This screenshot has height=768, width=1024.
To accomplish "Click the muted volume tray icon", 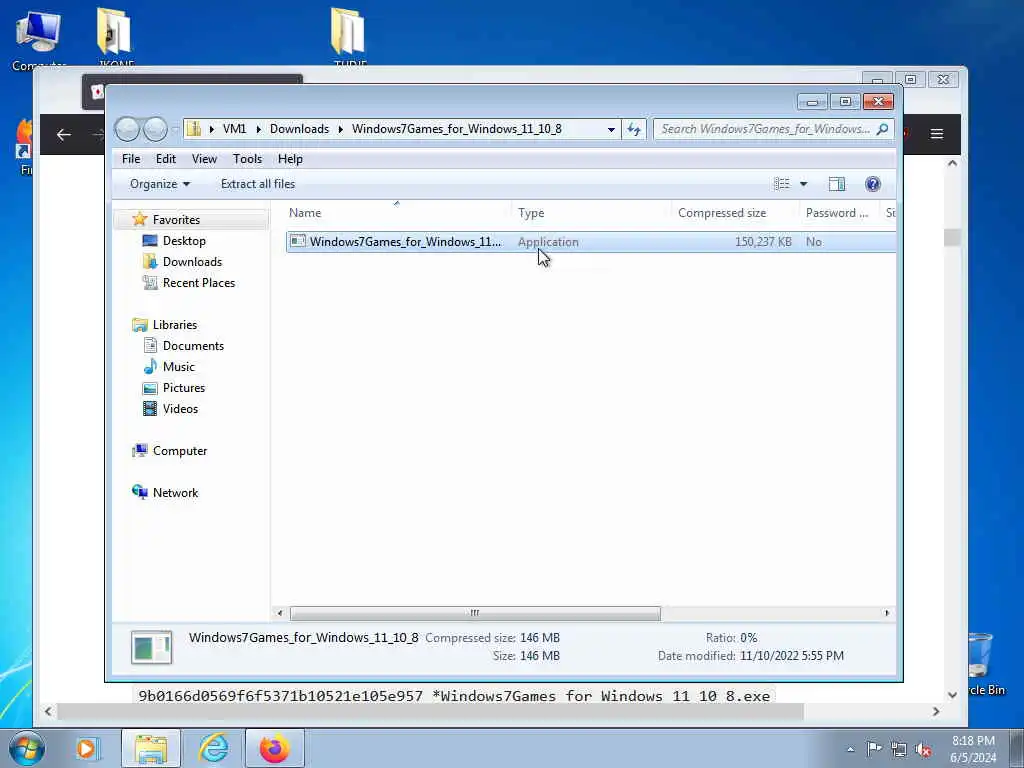I will (x=923, y=749).
